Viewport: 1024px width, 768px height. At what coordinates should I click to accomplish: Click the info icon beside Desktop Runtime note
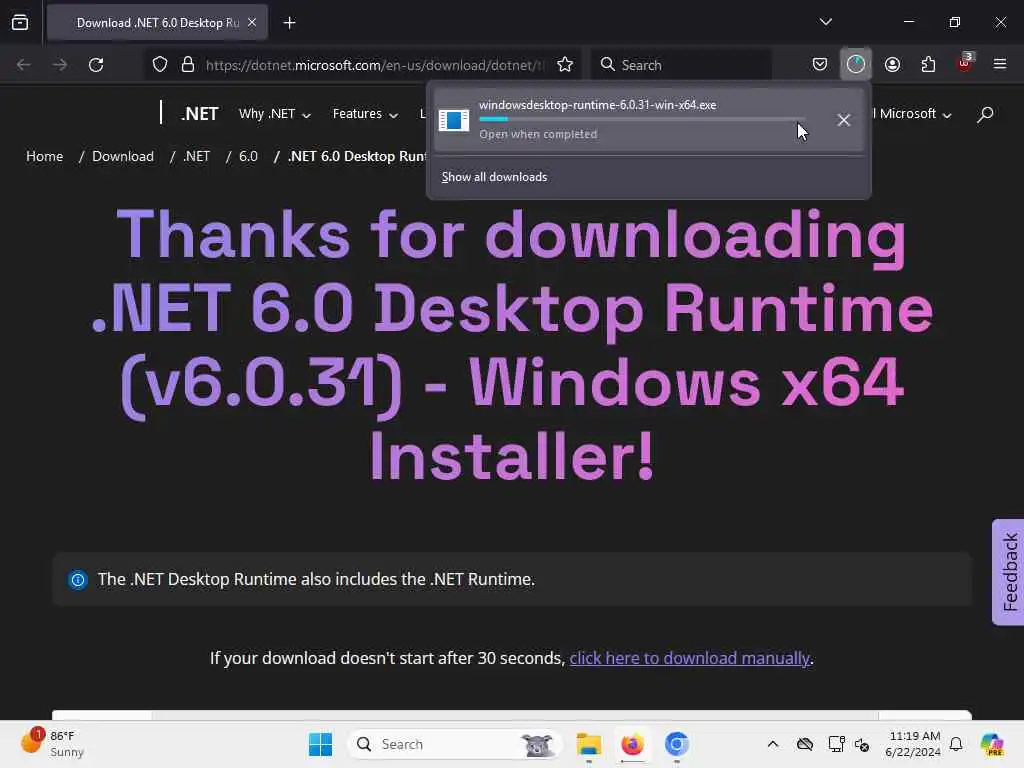pyautogui.click(x=78, y=579)
